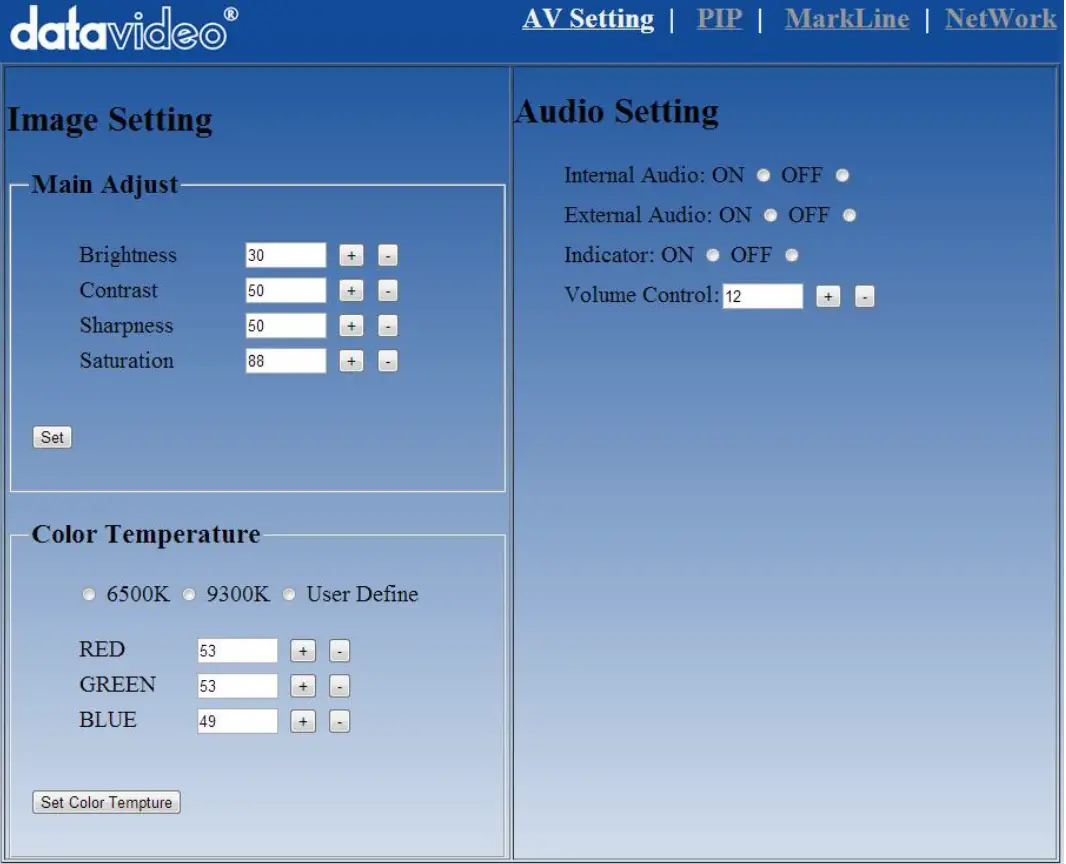The height and width of the screenshot is (864, 1066).
Task: Open the NetWork page
Action: pyautogui.click(x=1001, y=19)
